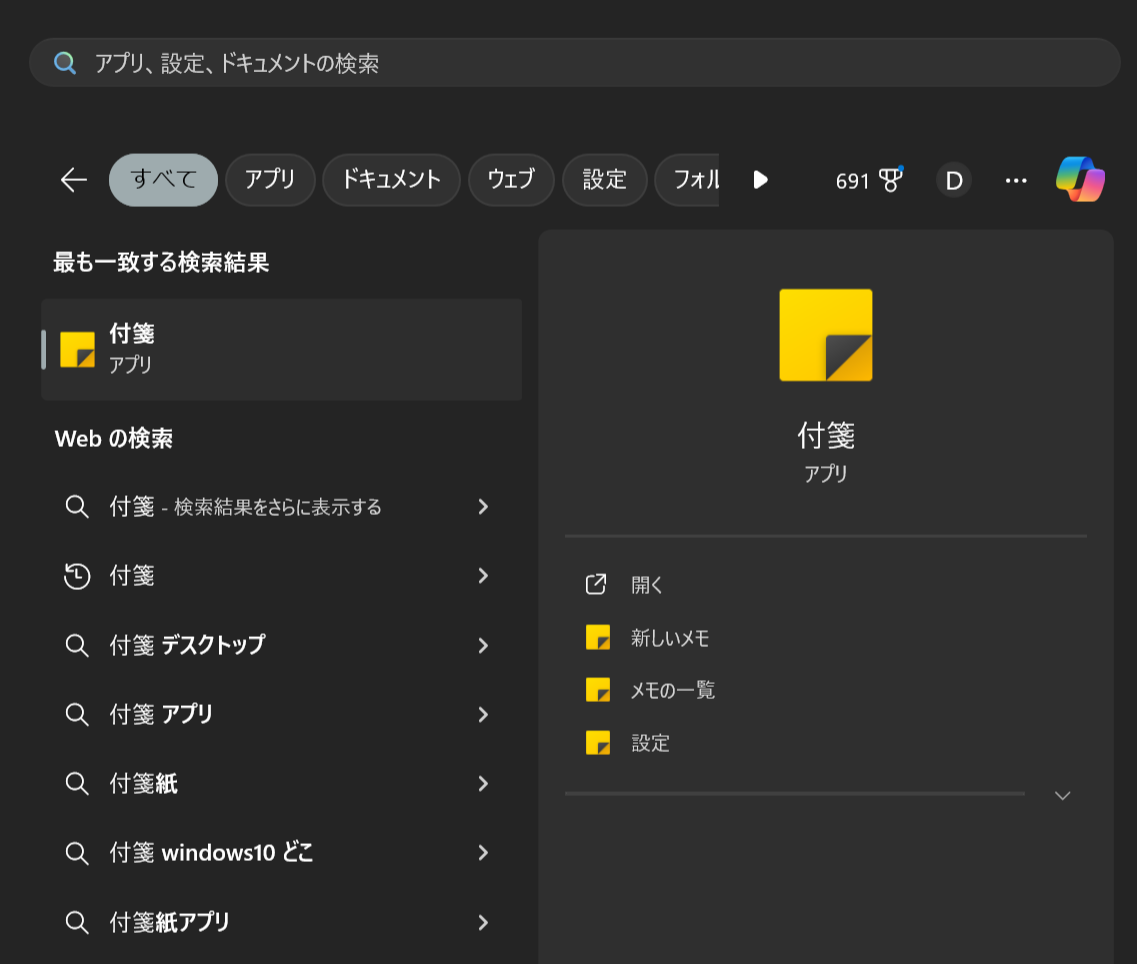
Task: Select the 付箋 アプリ search suggestion
Action: point(281,714)
